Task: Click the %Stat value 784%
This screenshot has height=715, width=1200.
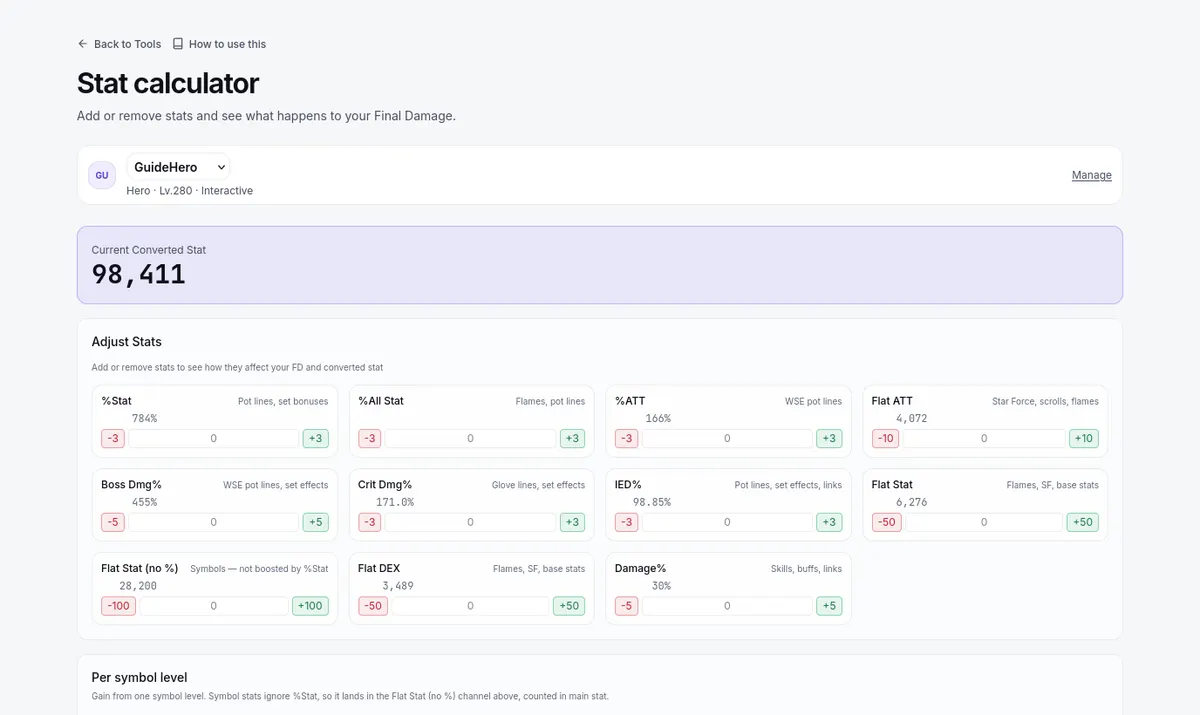Action: pos(144,418)
